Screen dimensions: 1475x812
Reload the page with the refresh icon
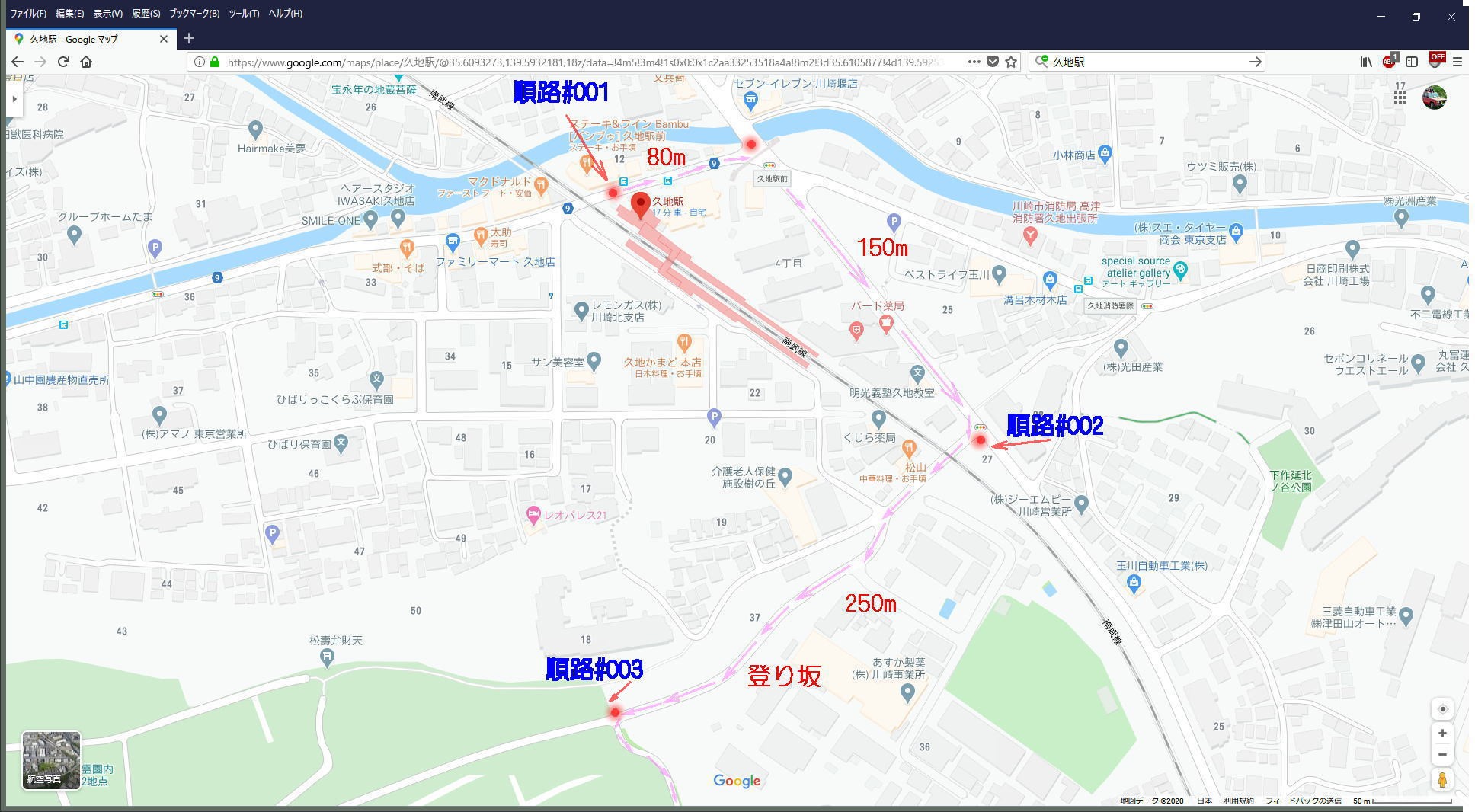63,62
